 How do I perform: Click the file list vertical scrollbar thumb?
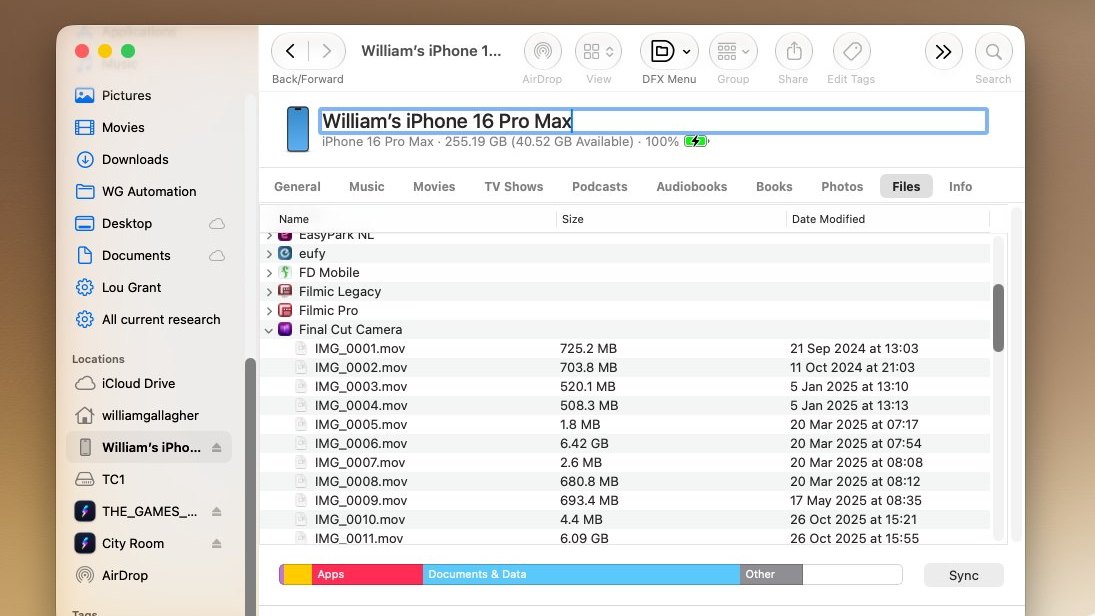coord(998,318)
